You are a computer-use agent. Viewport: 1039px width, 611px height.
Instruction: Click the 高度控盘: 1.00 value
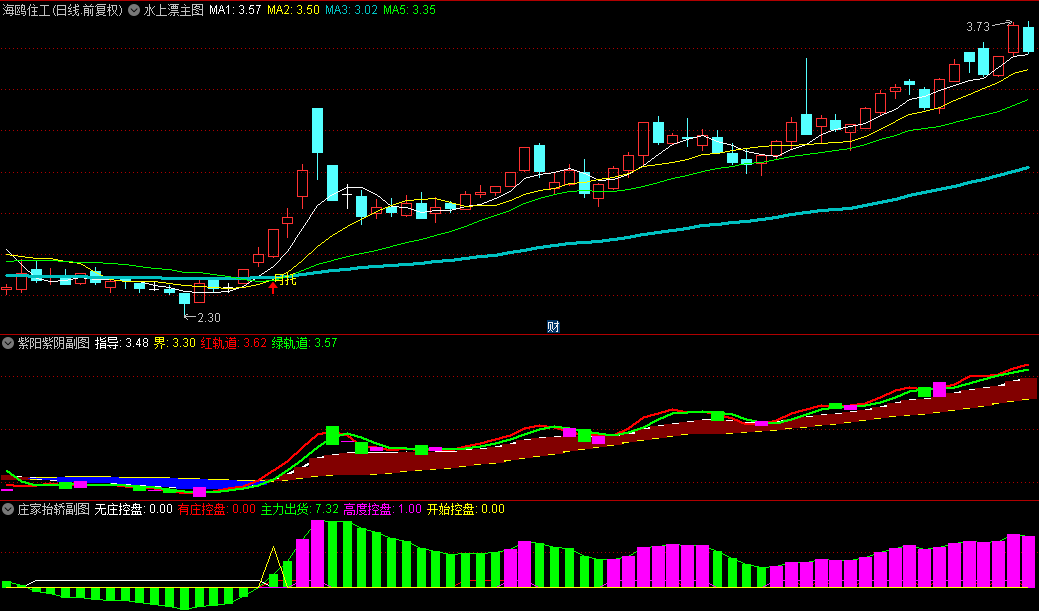(382, 509)
